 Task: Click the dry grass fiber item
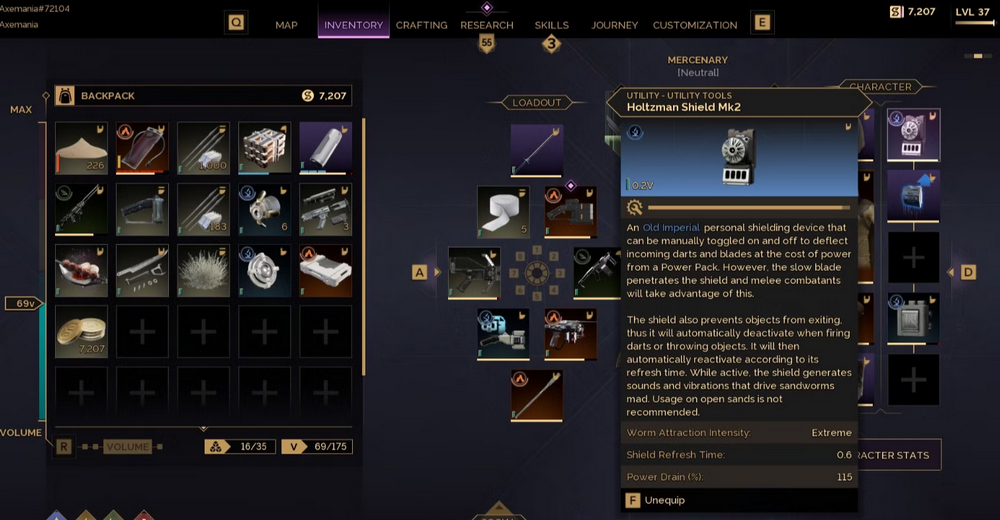click(203, 271)
